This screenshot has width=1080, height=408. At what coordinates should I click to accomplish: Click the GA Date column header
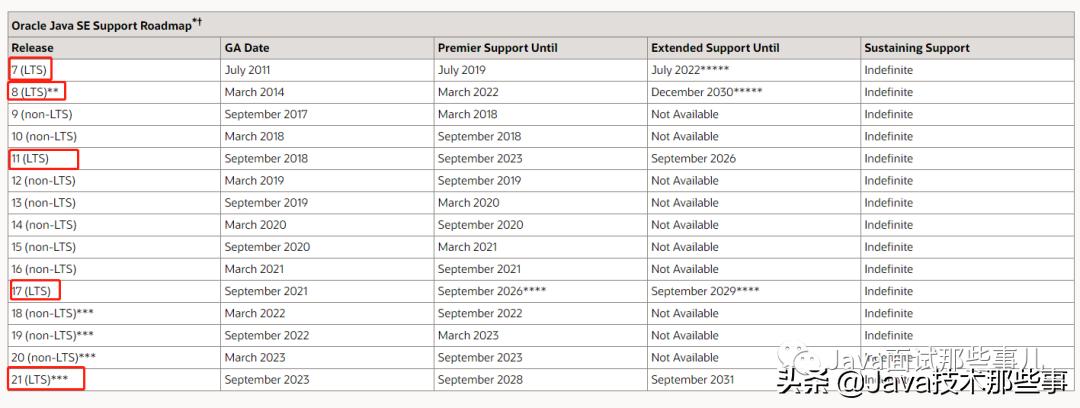click(x=247, y=48)
